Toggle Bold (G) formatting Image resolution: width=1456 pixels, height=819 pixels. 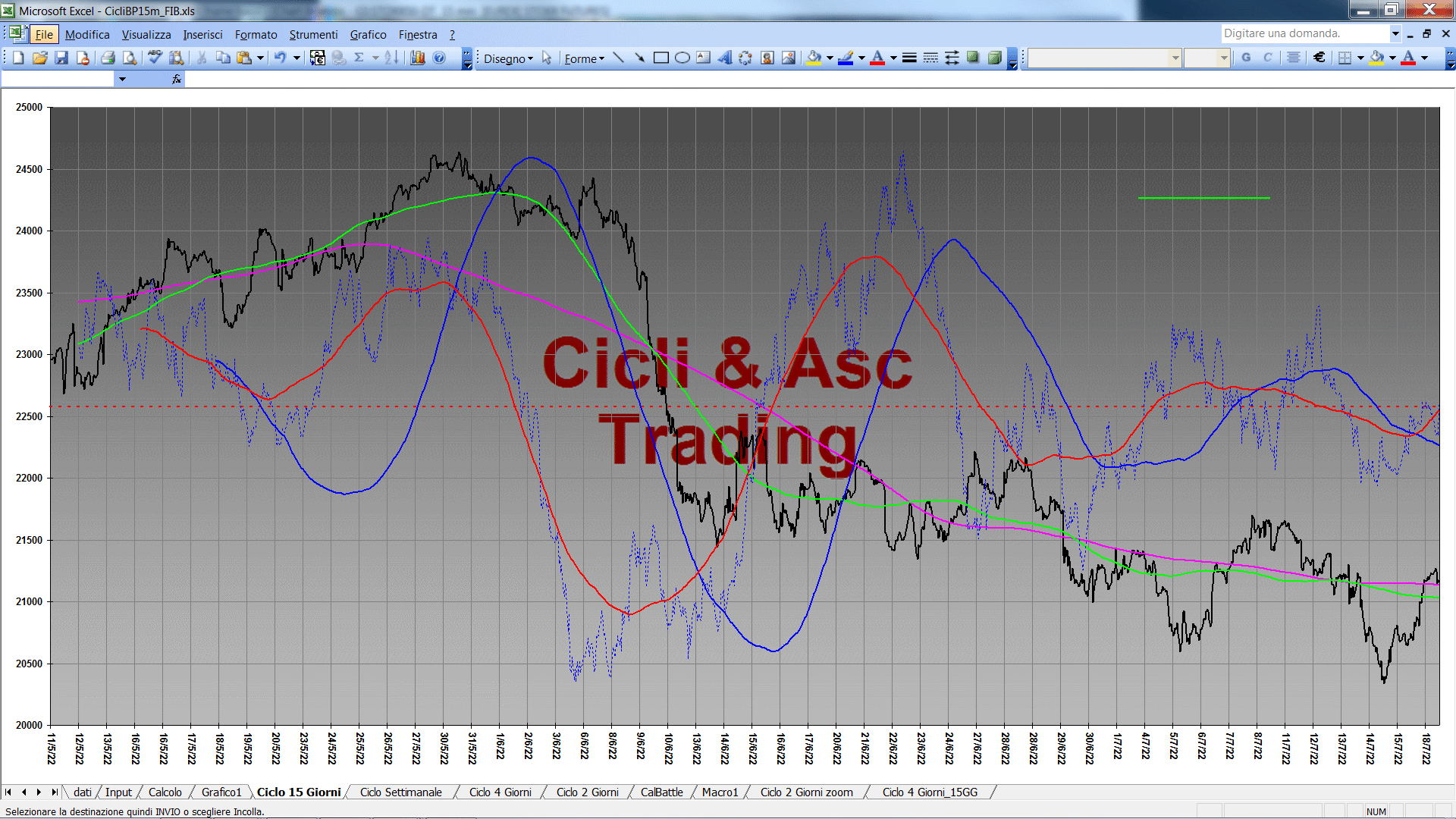[1246, 58]
